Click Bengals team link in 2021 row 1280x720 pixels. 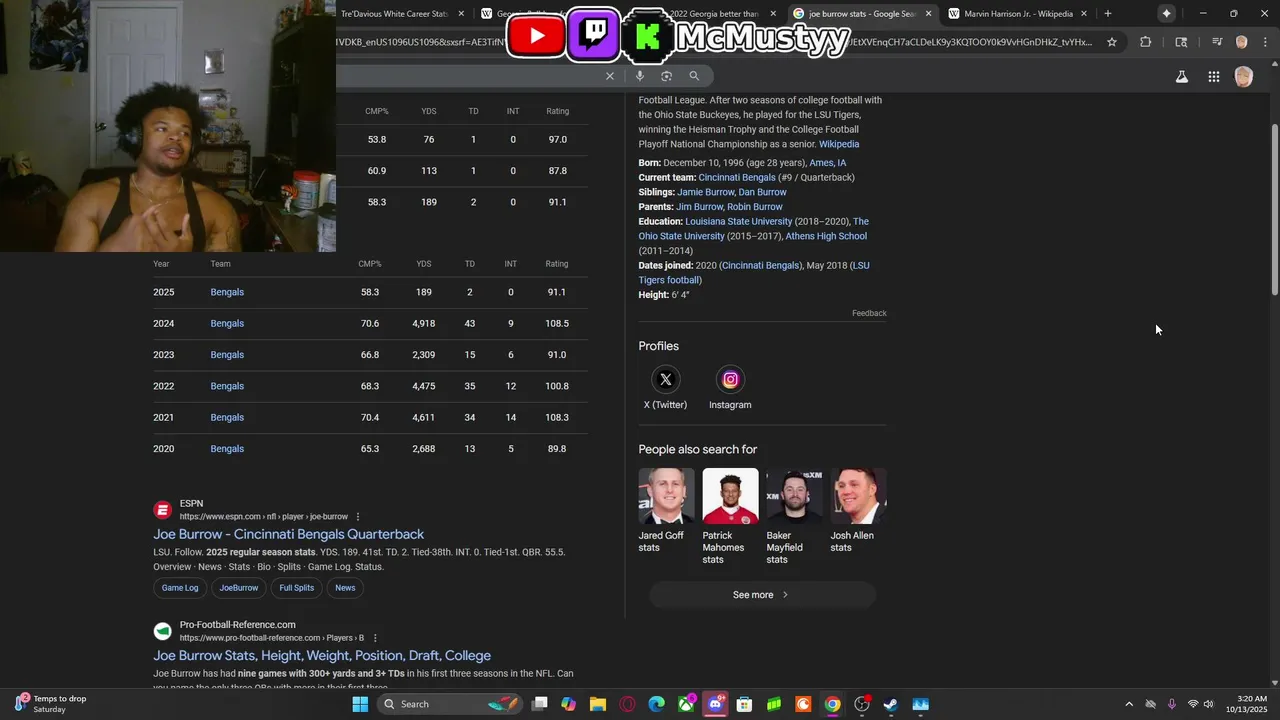(227, 418)
